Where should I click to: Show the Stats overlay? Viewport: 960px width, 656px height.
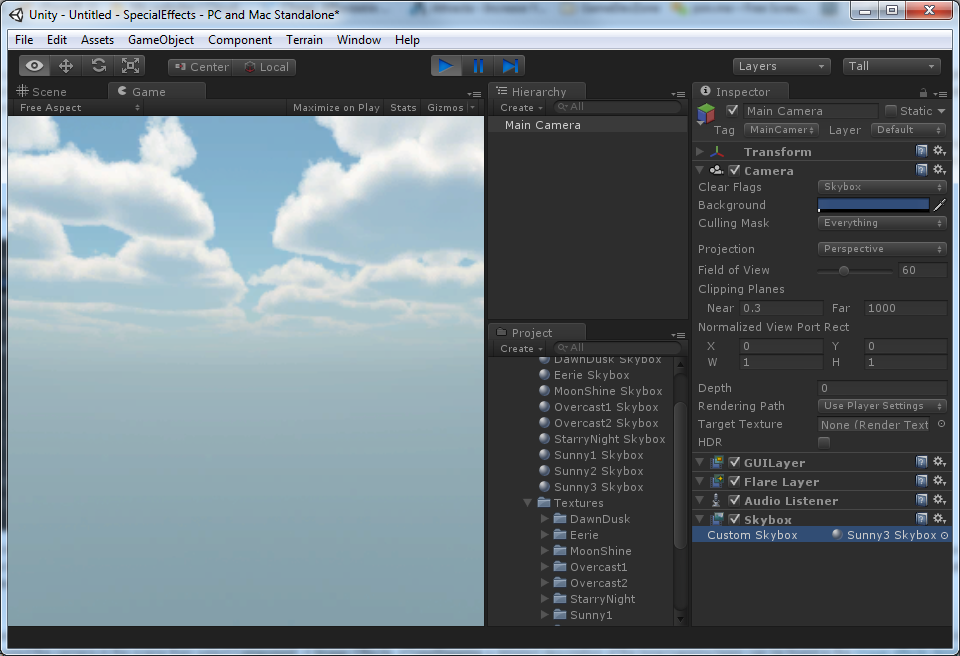(x=403, y=108)
